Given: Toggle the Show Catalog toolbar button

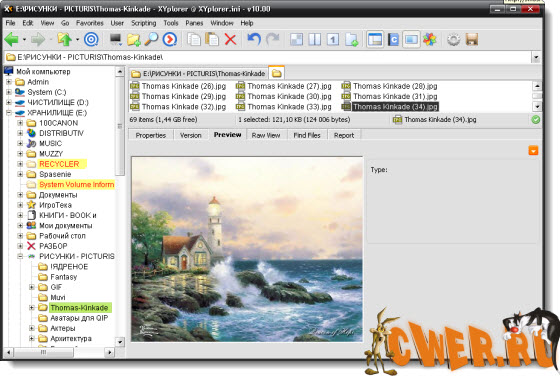Looking at the screenshot, I should pos(393,39).
